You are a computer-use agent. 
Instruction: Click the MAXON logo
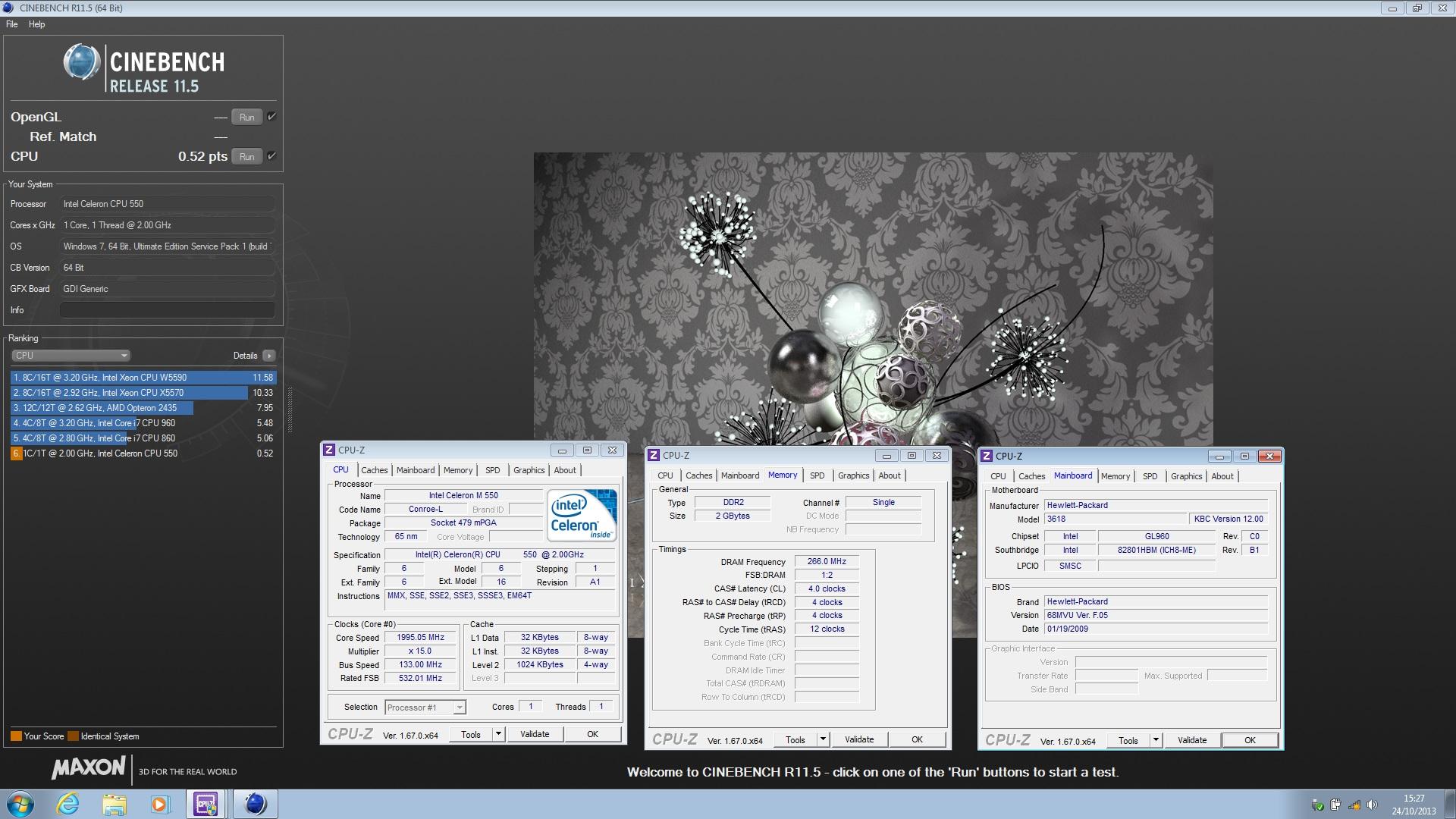click(88, 768)
